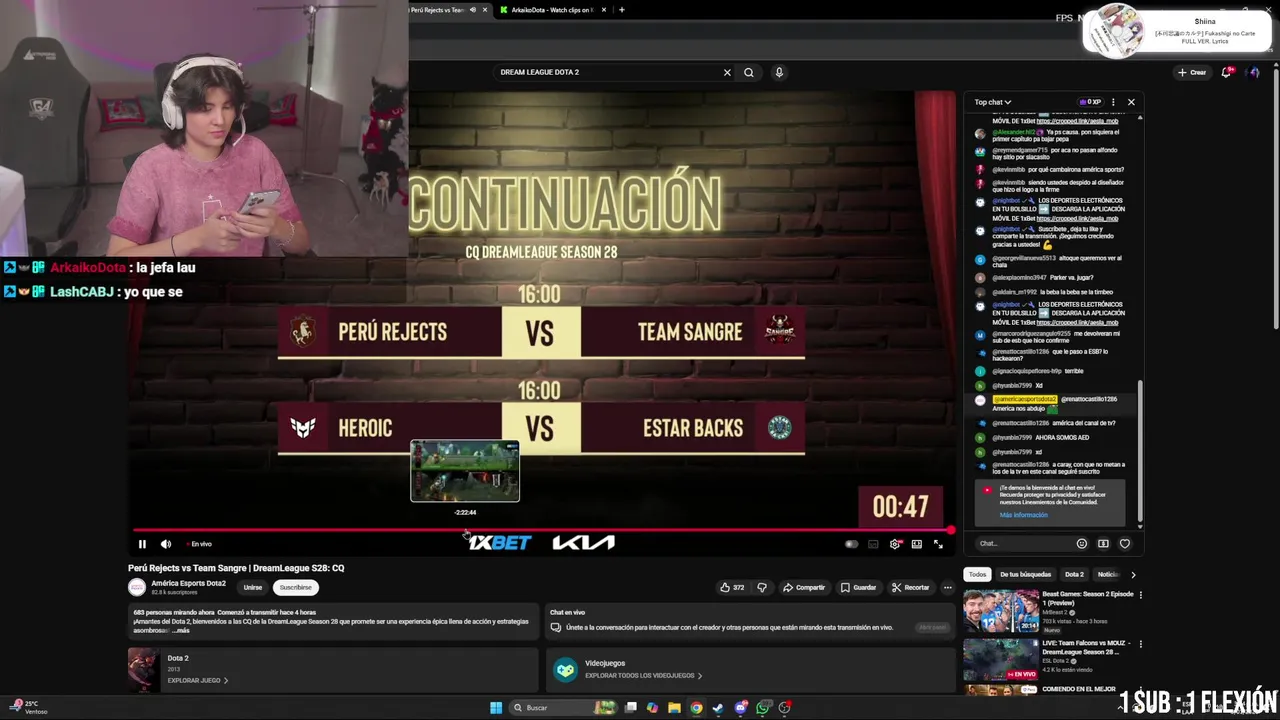The width and height of the screenshot is (1280, 720).
Task: Select the 'Todos' filter chip
Action: click(977, 574)
